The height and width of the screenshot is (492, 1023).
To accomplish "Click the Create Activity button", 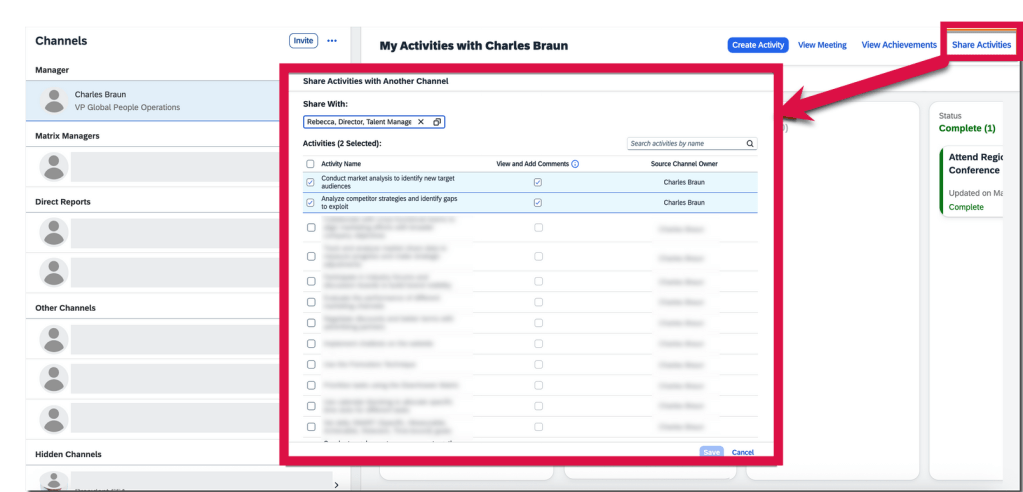I will (x=758, y=45).
